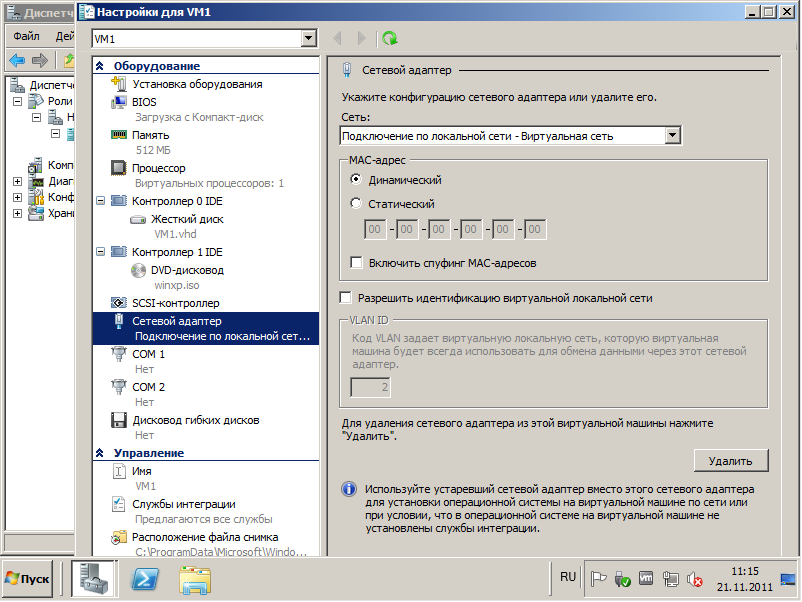Select Жесткий диск VM1.vhd entry

186,219
